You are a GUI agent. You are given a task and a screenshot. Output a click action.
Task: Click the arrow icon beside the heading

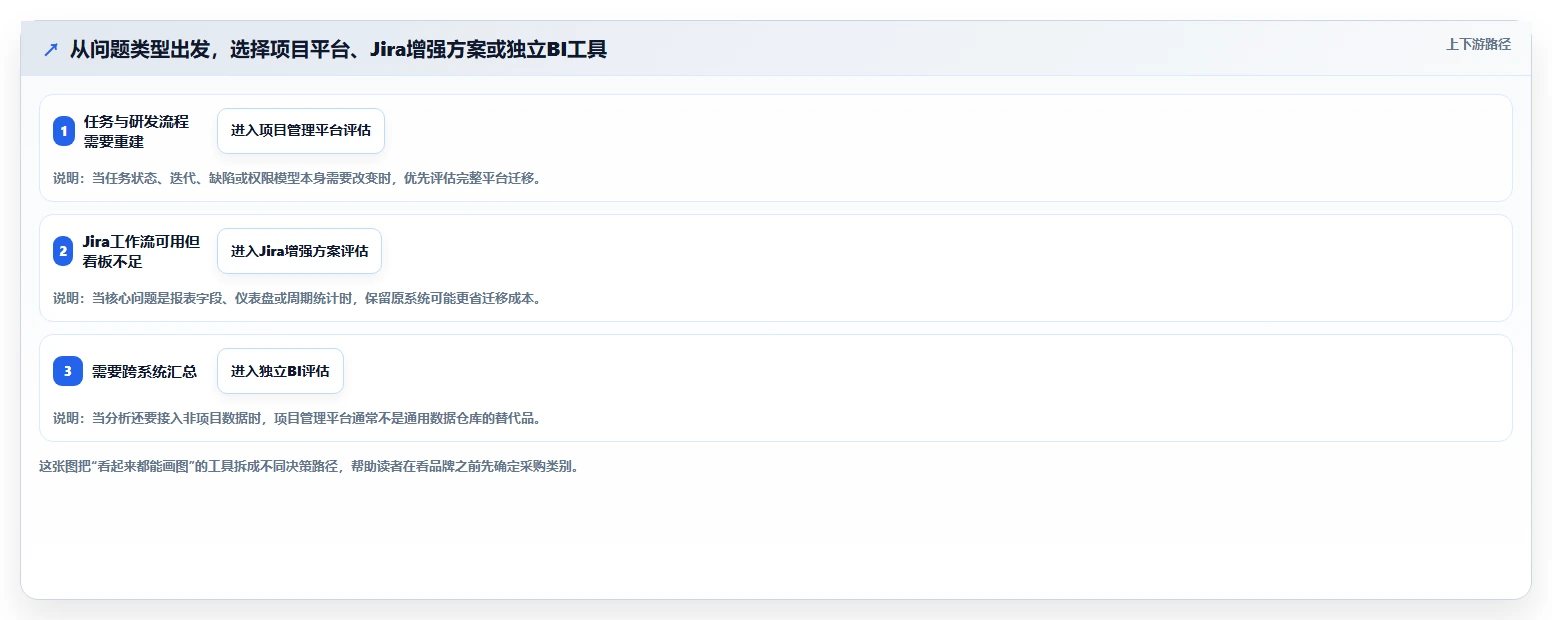pos(51,49)
